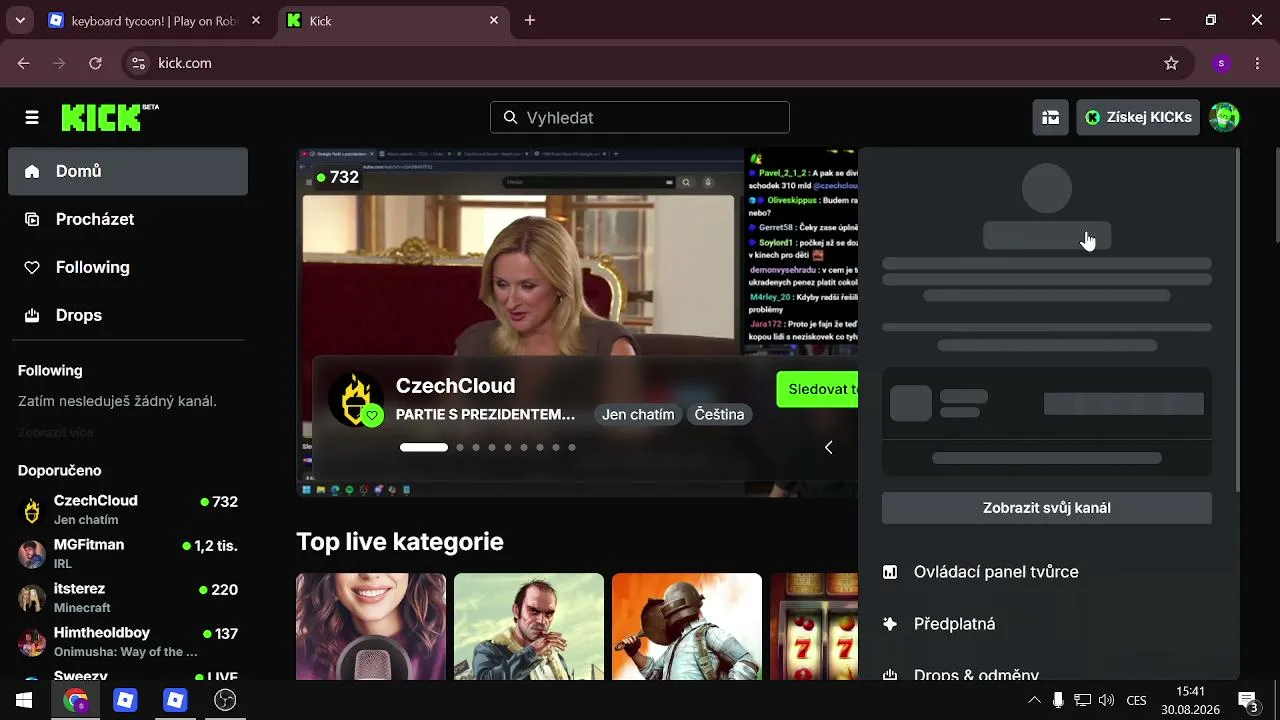Image resolution: width=1280 pixels, height=720 pixels.
Task: Switch to the keyboard tycoon Roblox tab
Action: [155, 21]
